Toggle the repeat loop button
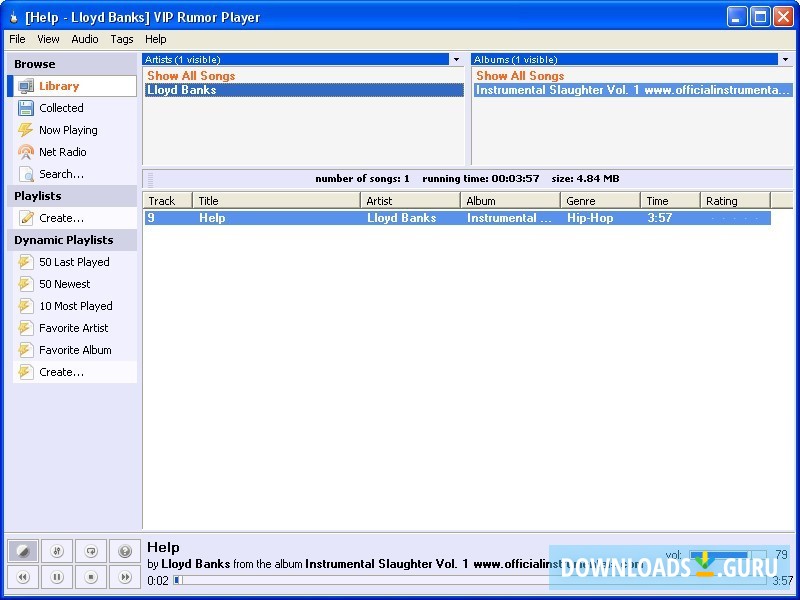This screenshot has width=800, height=600. 91,551
